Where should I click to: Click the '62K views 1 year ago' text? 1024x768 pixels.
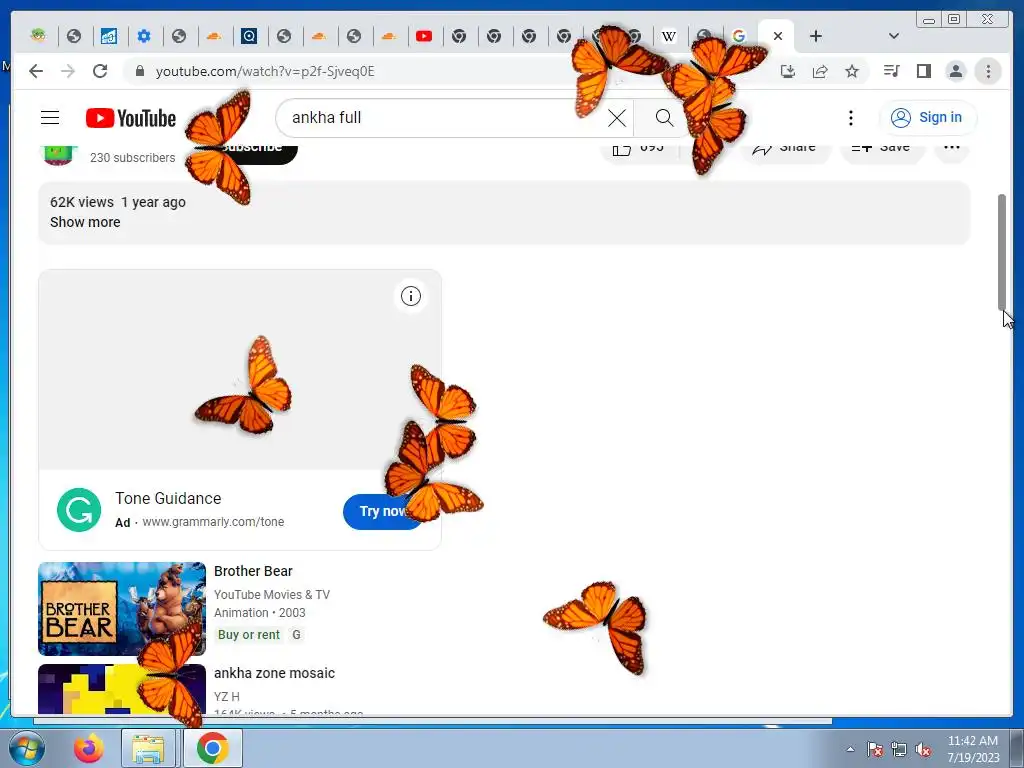(118, 202)
